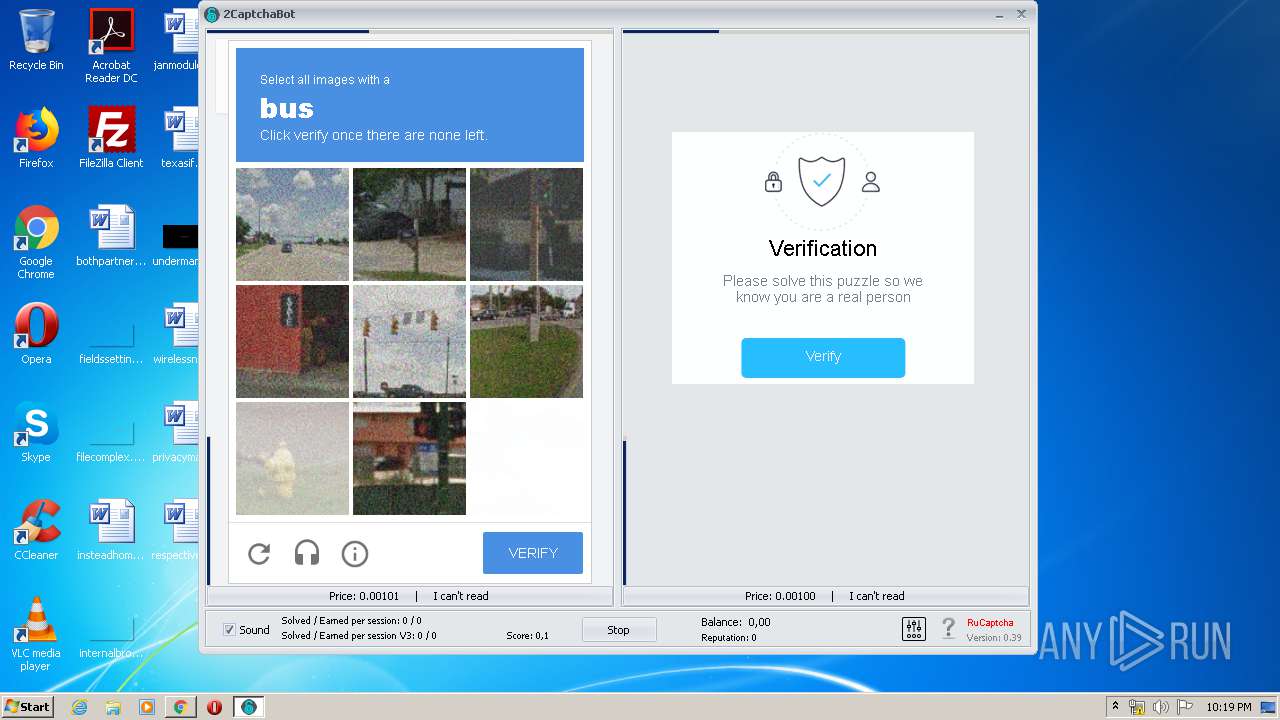Screen dimensions: 1280x720
Task: Reload the captcha challenge with refresh icon
Action: point(259,553)
